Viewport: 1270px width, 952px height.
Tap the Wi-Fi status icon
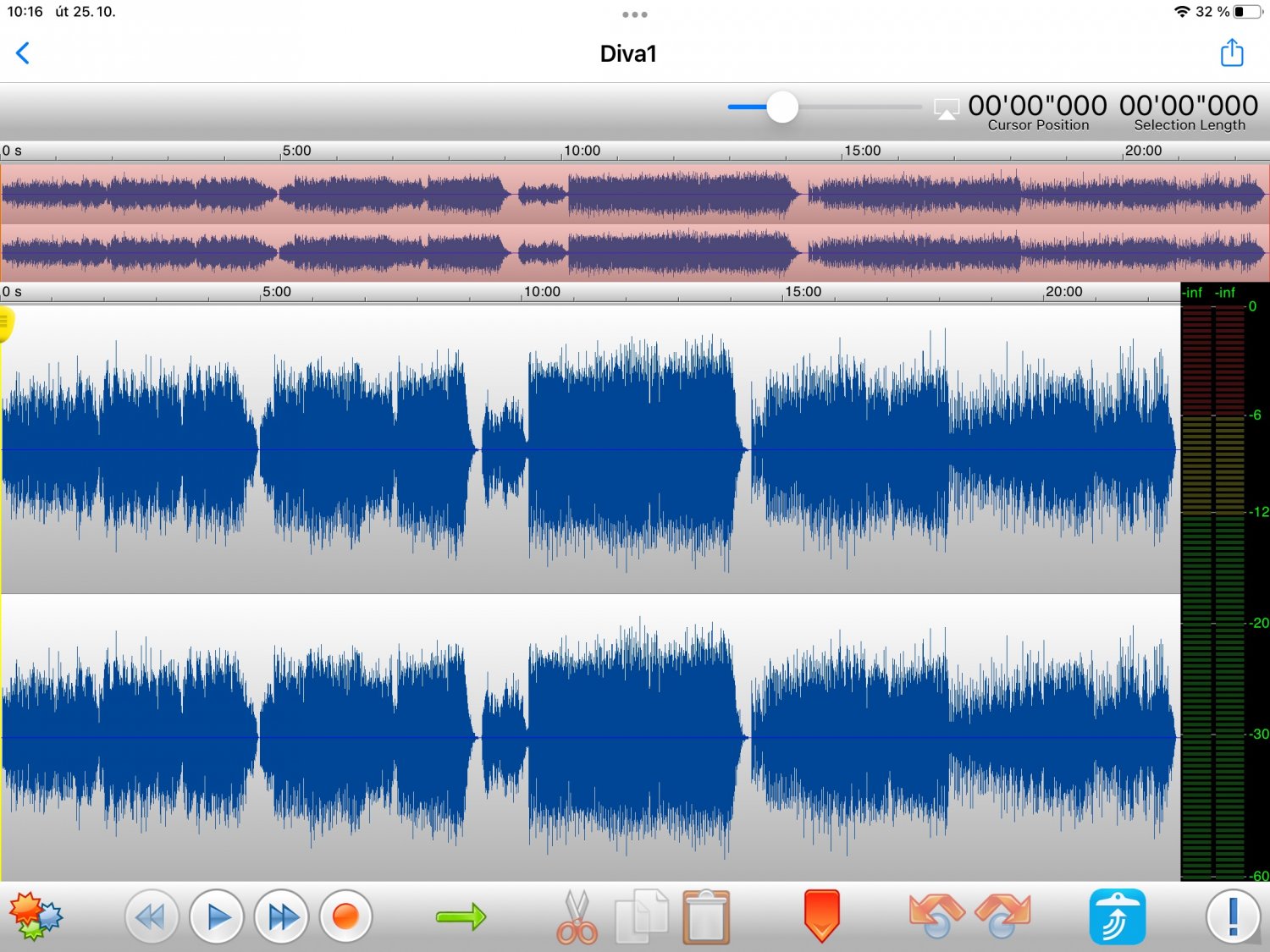pyautogui.click(x=1182, y=12)
